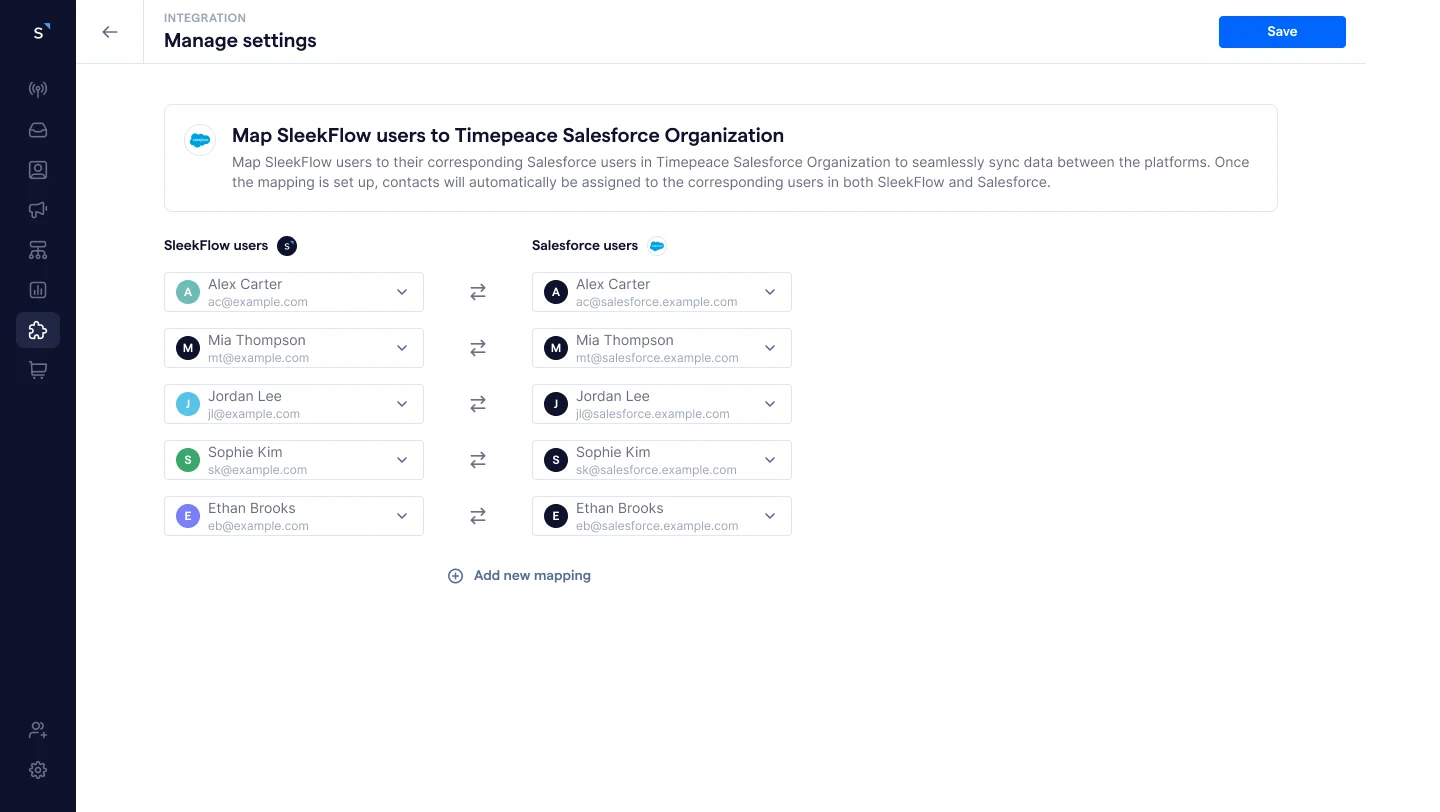Image resolution: width=1440 pixels, height=812 pixels.
Task: Open the Invite Users icon in sidebar
Action: (x=37, y=730)
